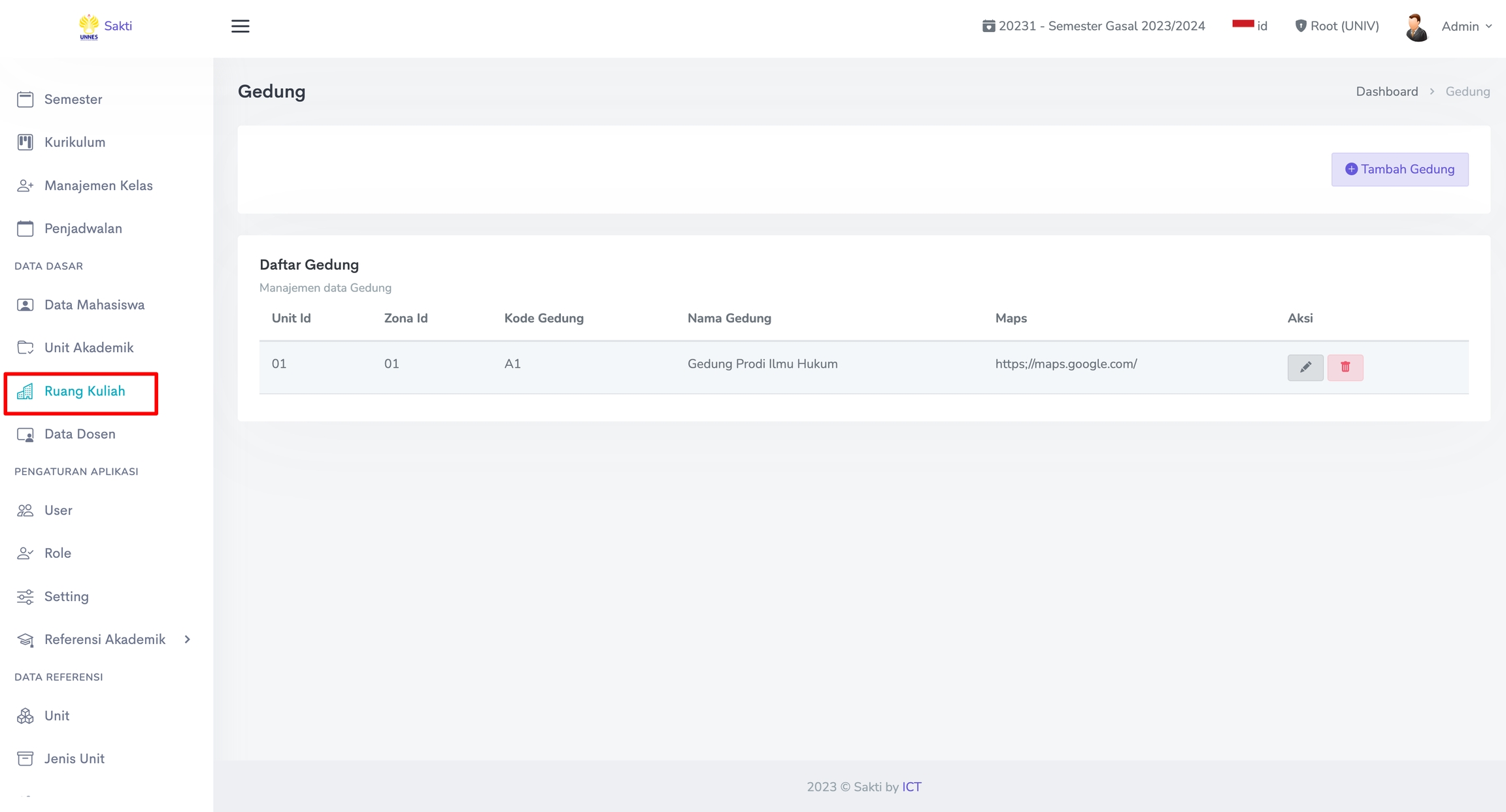Screen dimensions: 1506x812
Task: Click the Dashboard breadcrumb link
Action: tap(1386, 91)
